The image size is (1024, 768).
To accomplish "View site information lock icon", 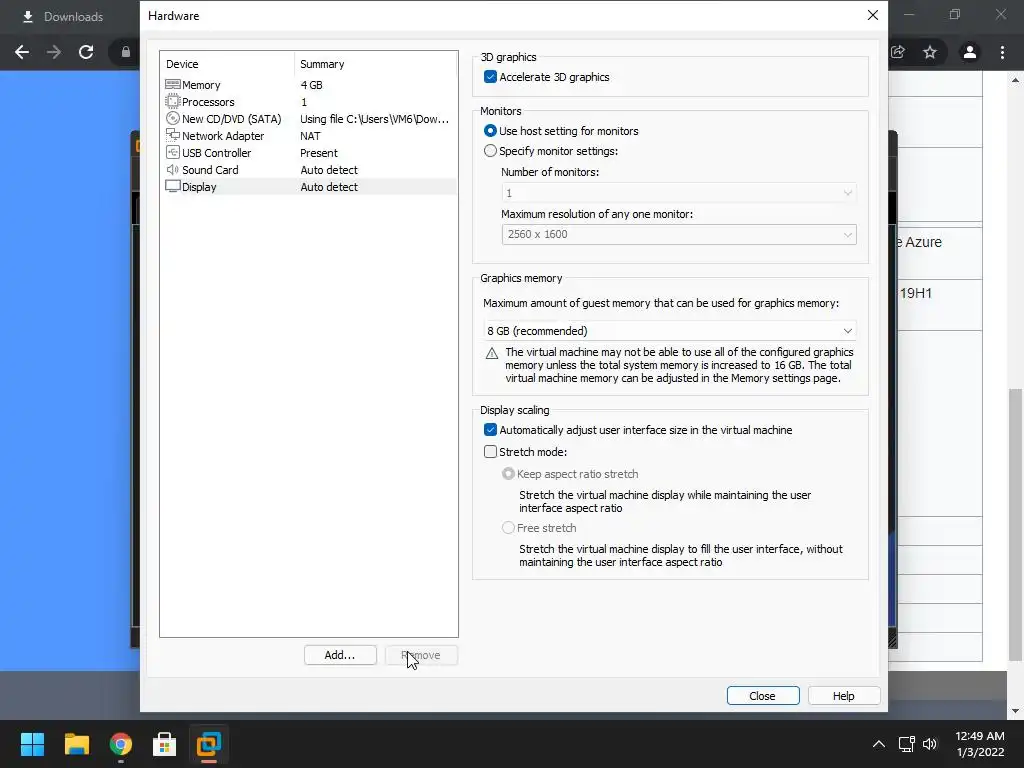I will [x=125, y=52].
